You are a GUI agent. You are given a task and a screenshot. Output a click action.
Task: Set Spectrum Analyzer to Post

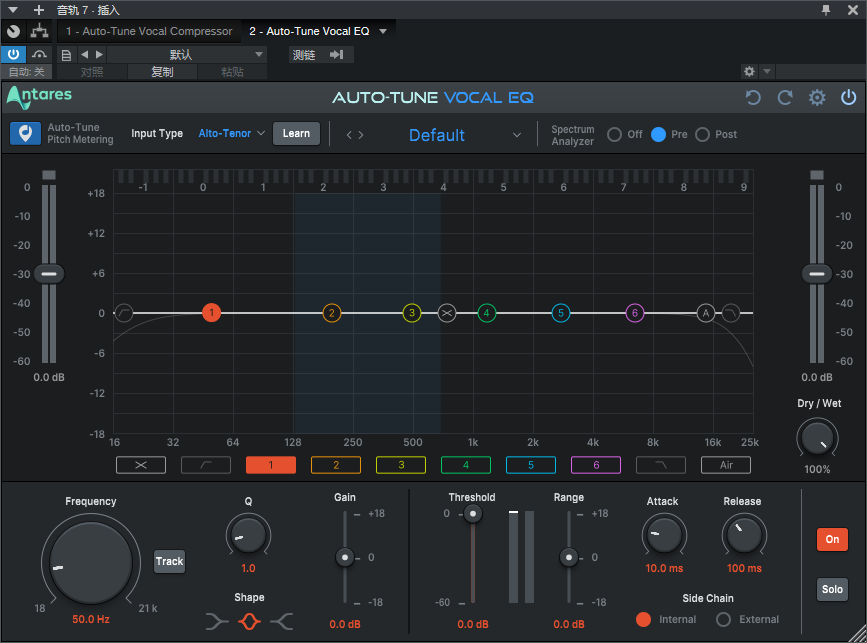click(x=702, y=134)
